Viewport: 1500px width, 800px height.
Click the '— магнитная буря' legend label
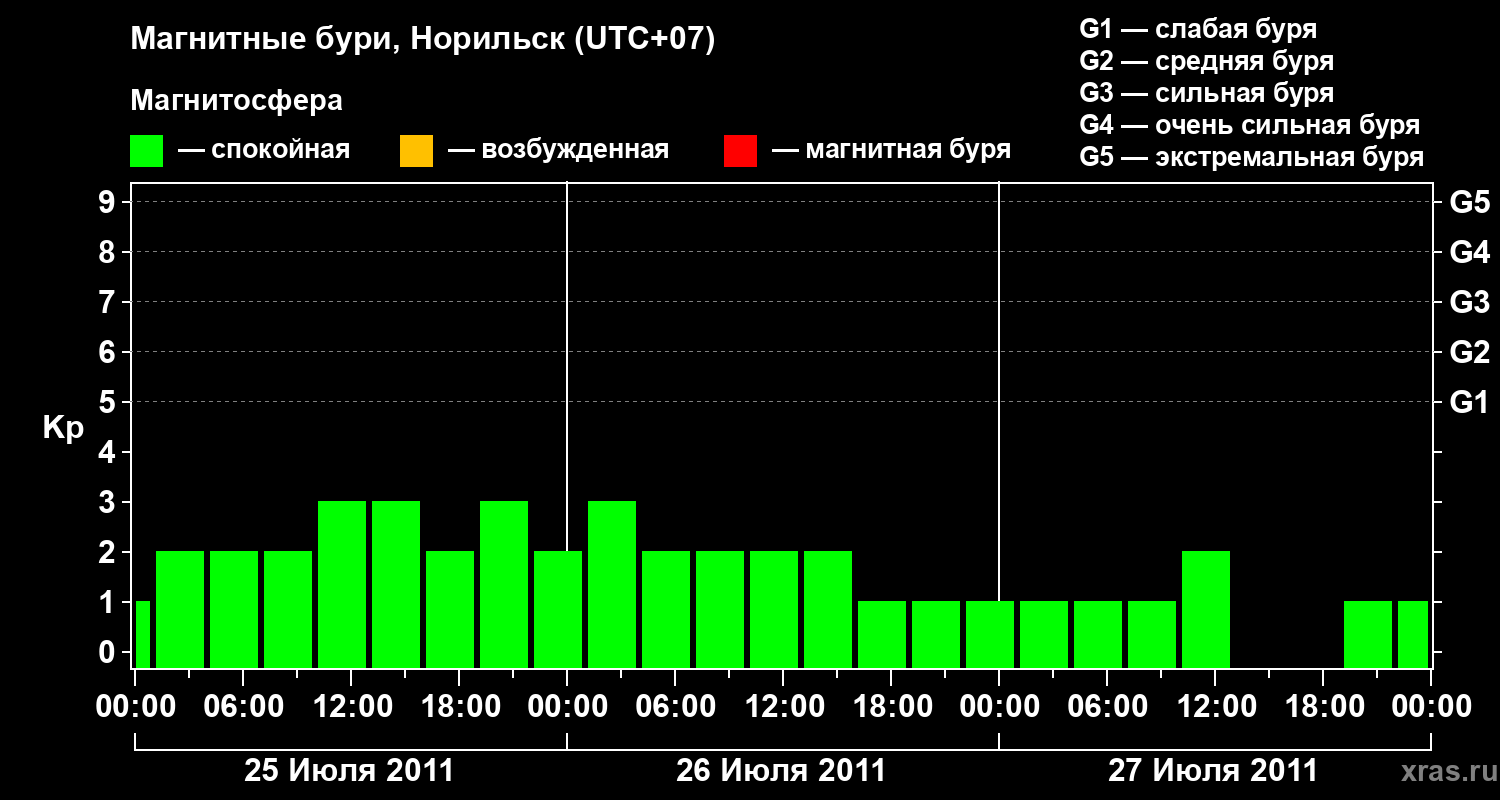tap(891, 150)
